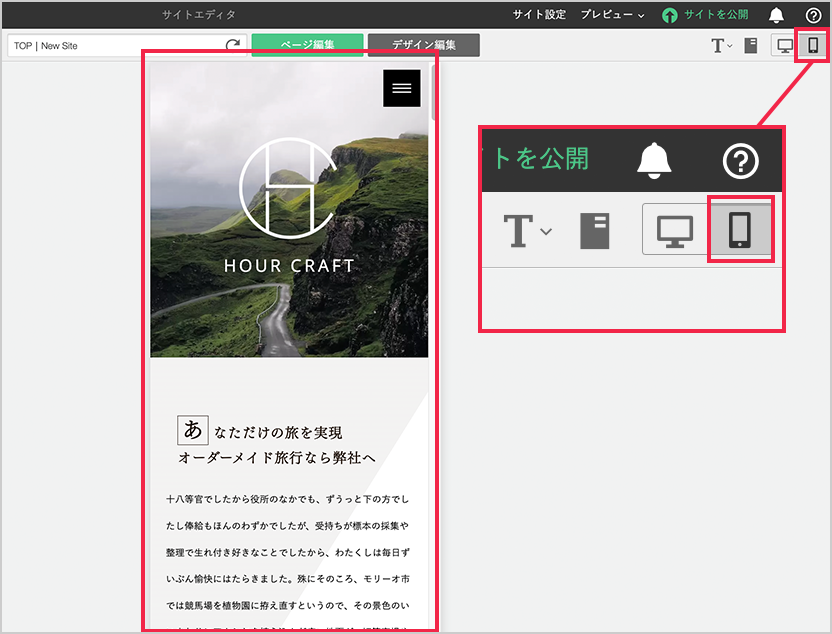Click the notification bell in the top bar
The width and height of the screenshot is (832, 634).
click(776, 15)
